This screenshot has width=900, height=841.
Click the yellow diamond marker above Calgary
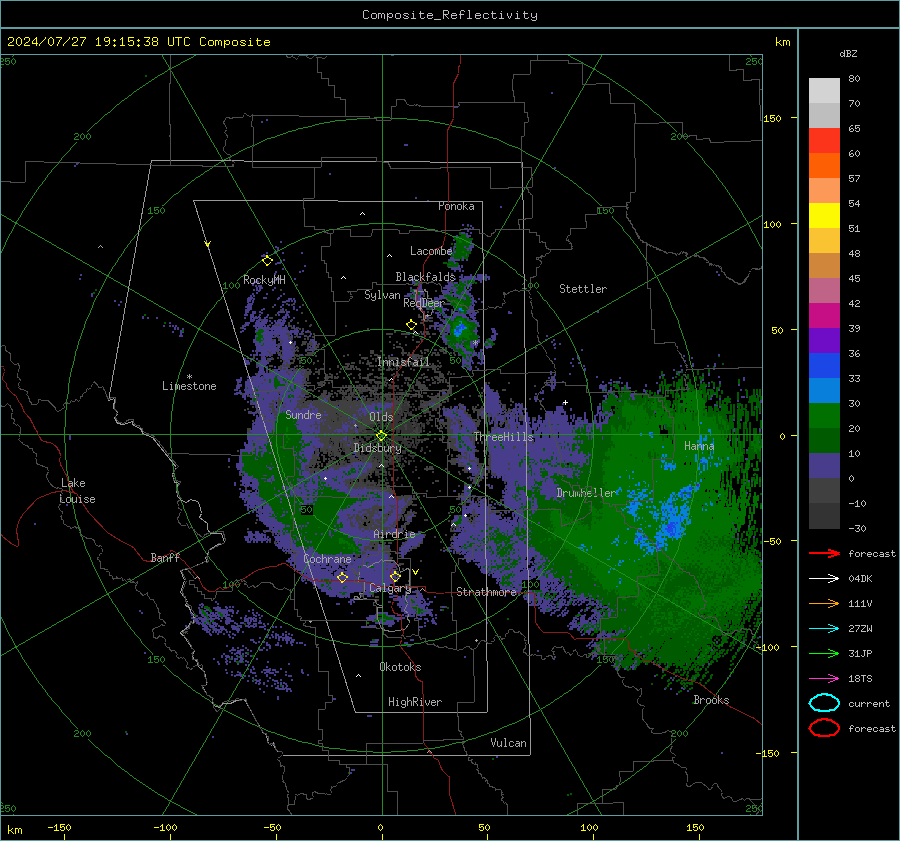coord(395,576)
